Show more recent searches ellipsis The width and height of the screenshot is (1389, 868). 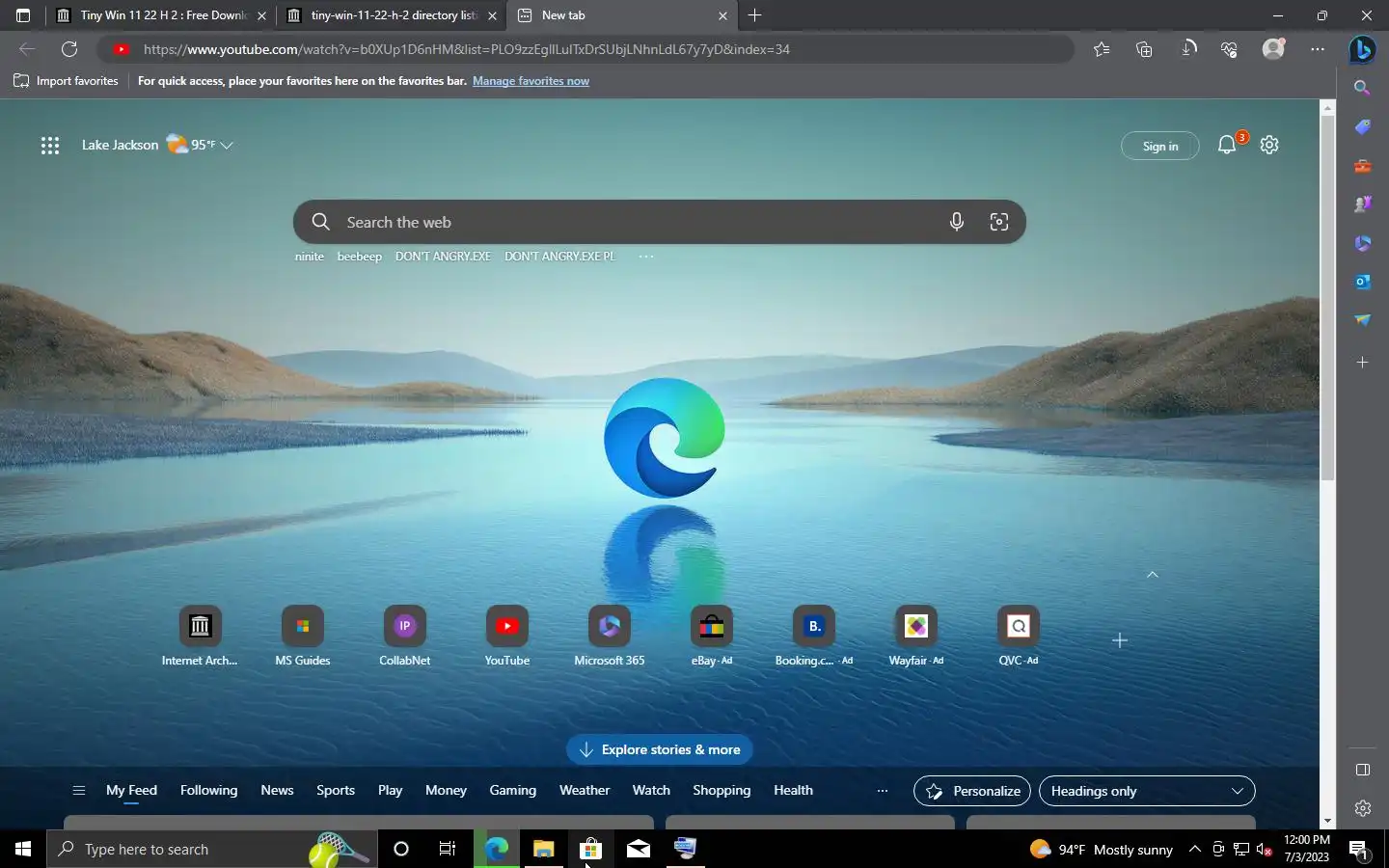point(645,257)
